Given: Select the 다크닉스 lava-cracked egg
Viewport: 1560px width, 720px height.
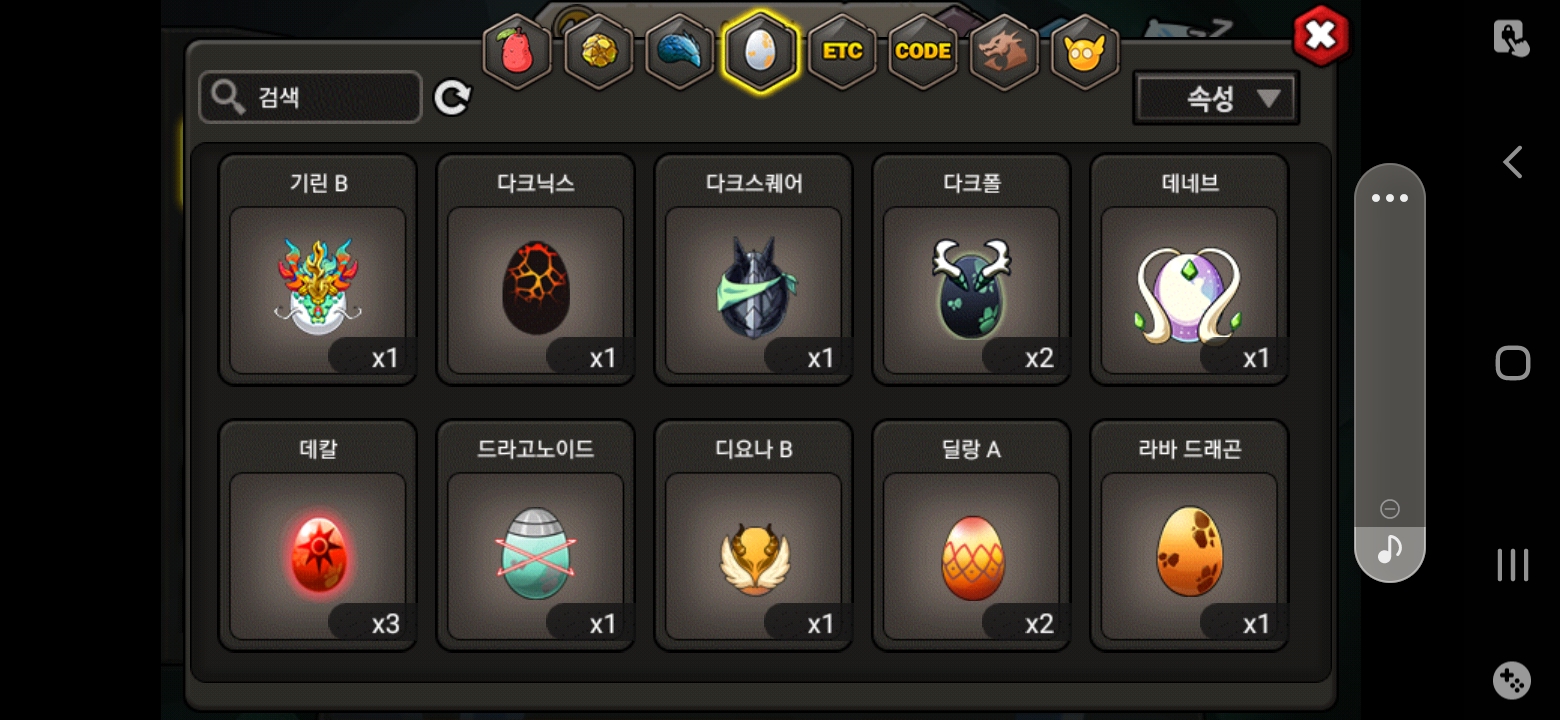Looking at the screenshot, I should point(536,269).
